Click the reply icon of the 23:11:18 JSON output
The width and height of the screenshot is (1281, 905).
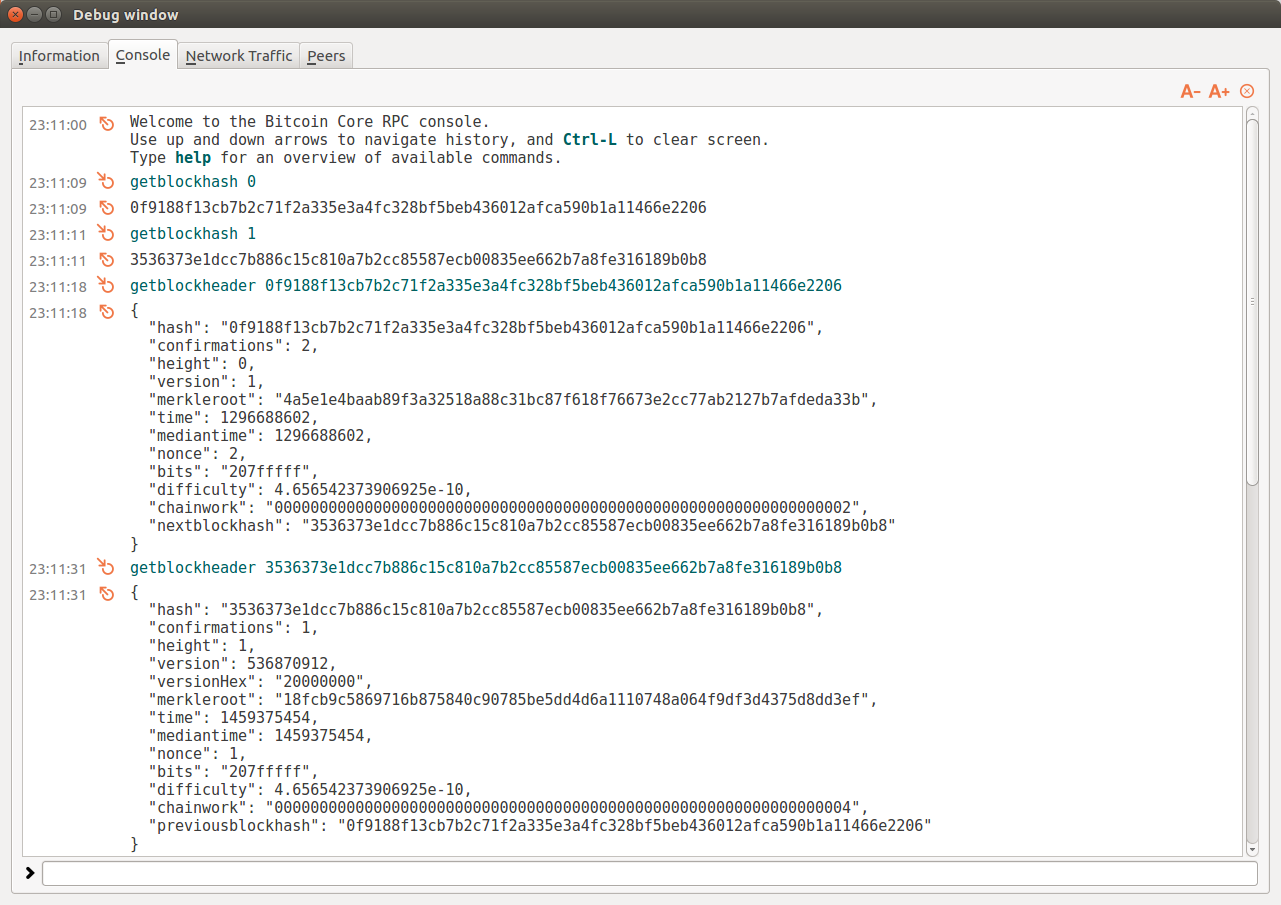(107, 312)
